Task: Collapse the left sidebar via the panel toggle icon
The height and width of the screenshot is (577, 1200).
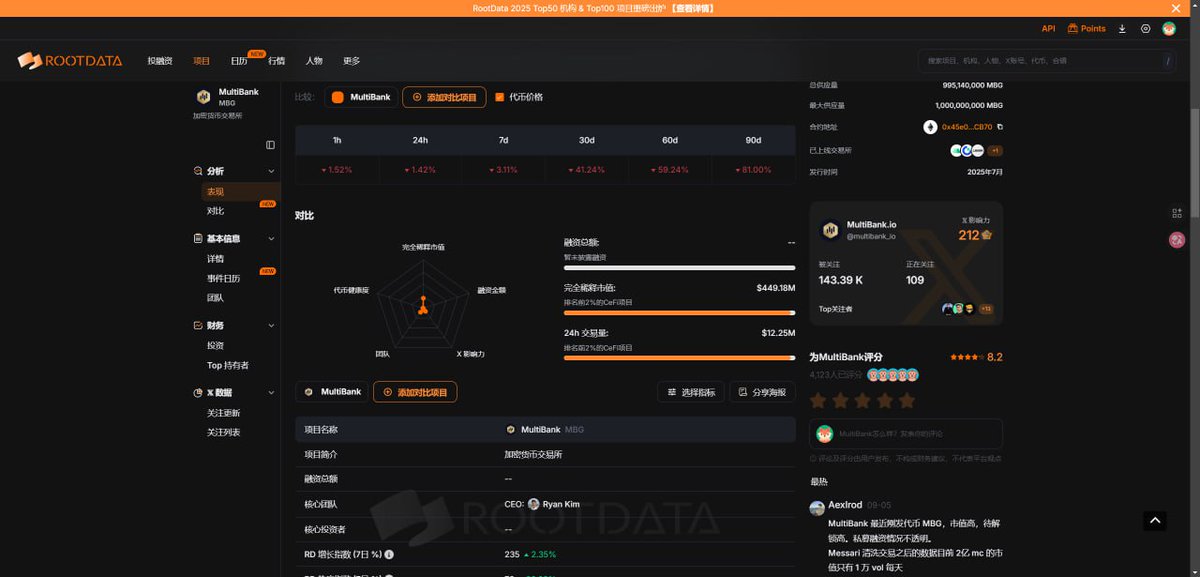Action: [x=270, y=145]
